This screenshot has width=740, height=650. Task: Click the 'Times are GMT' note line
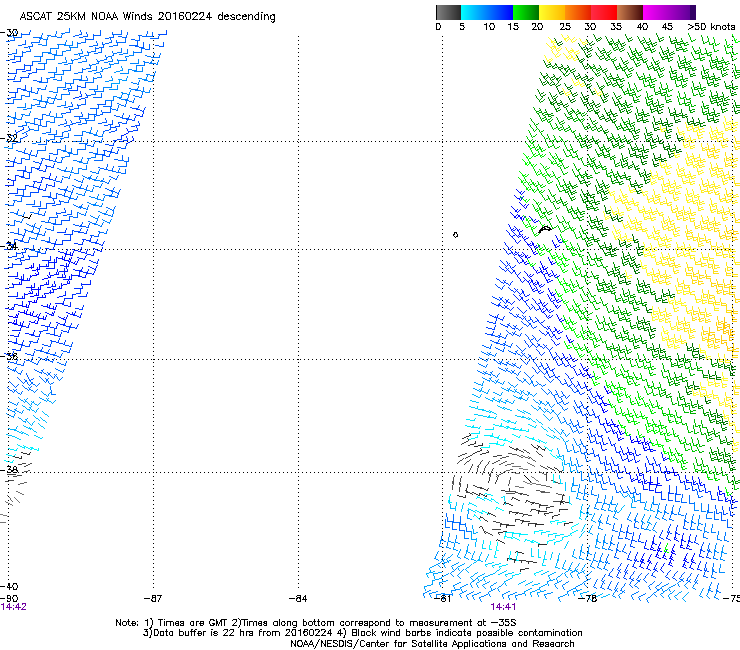click(316, 623)
